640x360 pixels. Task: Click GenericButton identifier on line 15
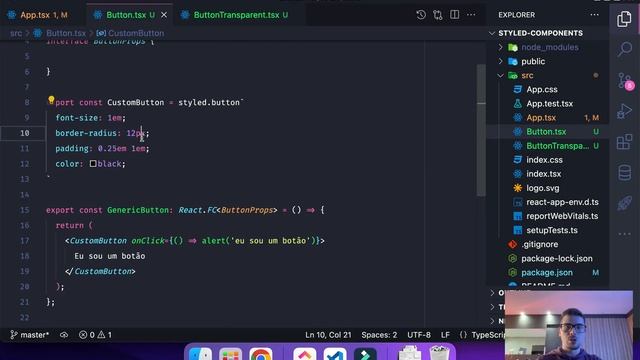click(x=138, y=210)
